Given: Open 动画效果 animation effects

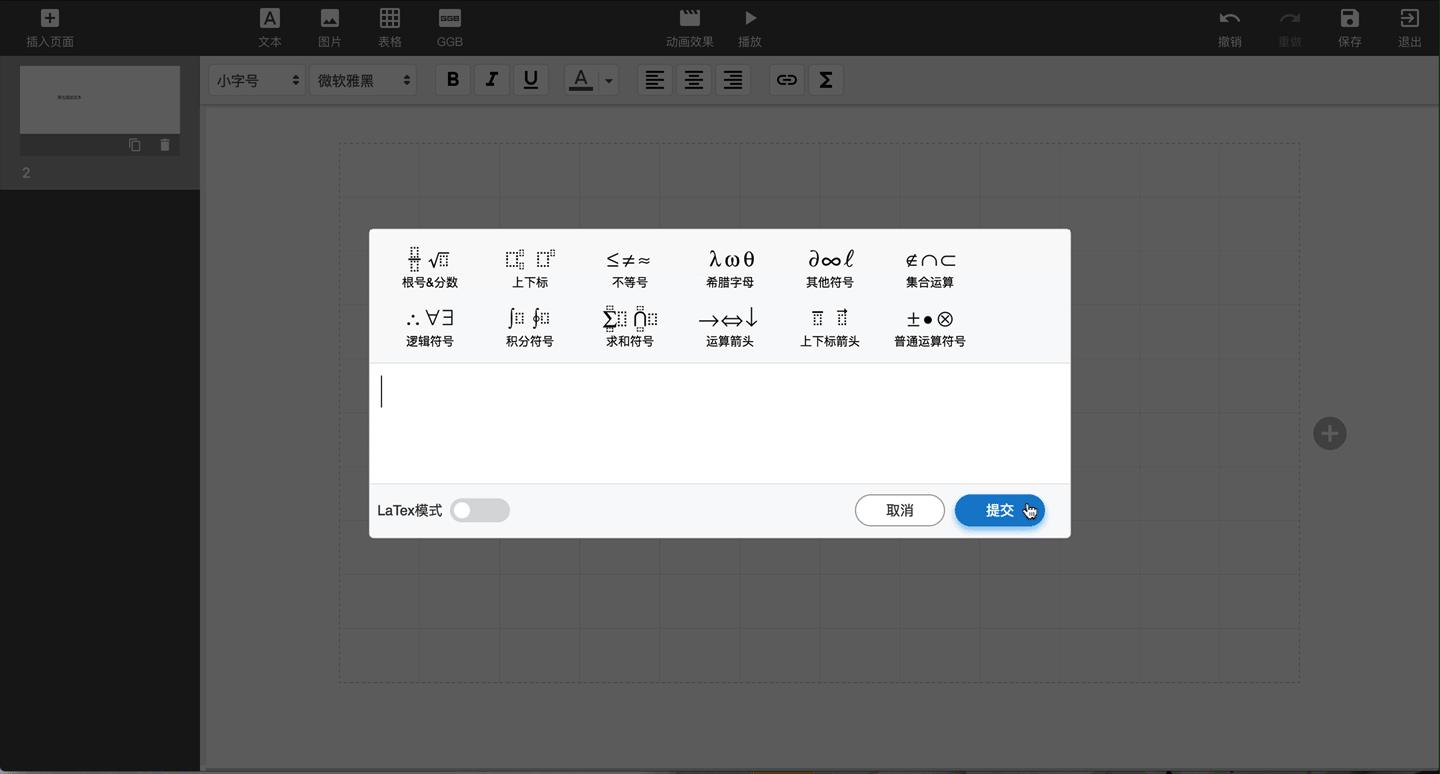Looking at the screenshot, I should (x=690, y=28).
